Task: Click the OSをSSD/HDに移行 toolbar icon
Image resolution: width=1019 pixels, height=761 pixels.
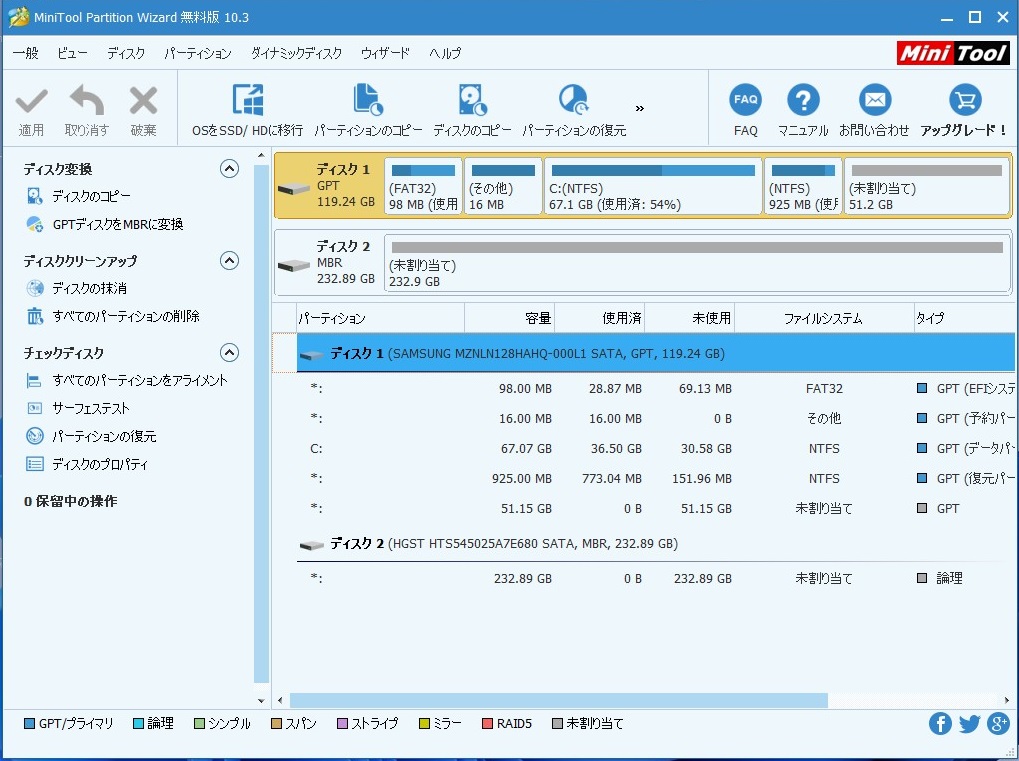Action: pyautogui.click(x=247, y=100)
